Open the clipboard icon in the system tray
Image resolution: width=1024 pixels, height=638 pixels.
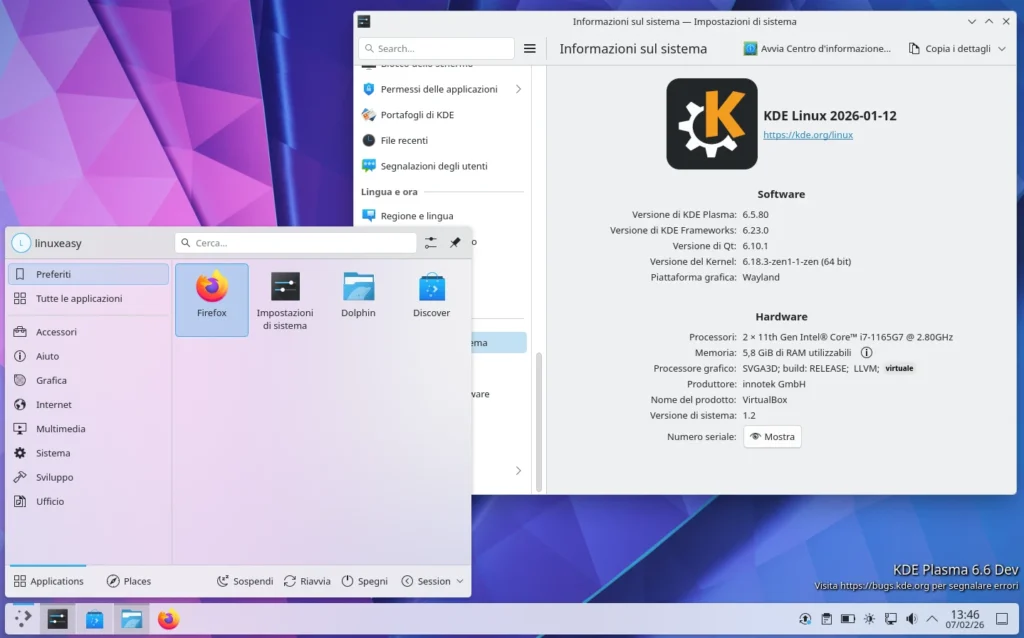point(828,618)
